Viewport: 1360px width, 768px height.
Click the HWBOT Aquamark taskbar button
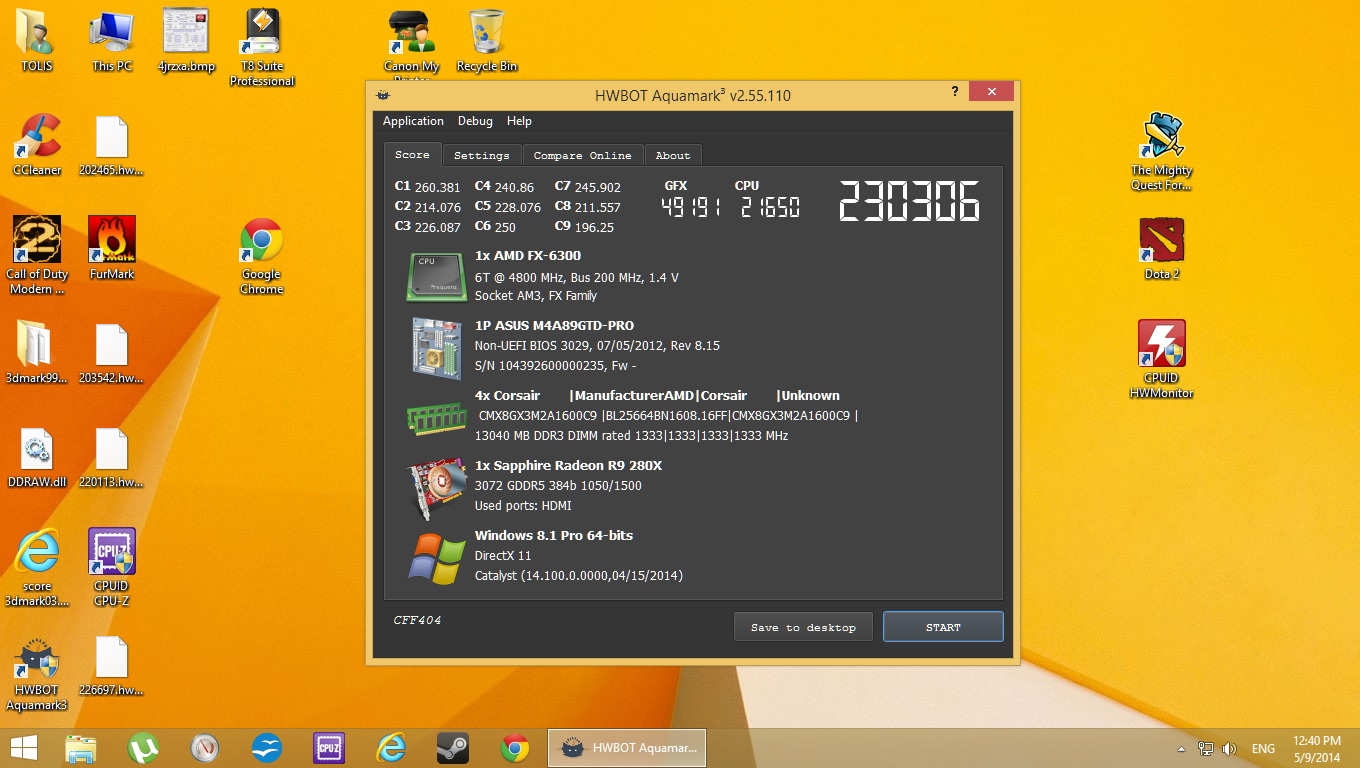click(627, 748)
